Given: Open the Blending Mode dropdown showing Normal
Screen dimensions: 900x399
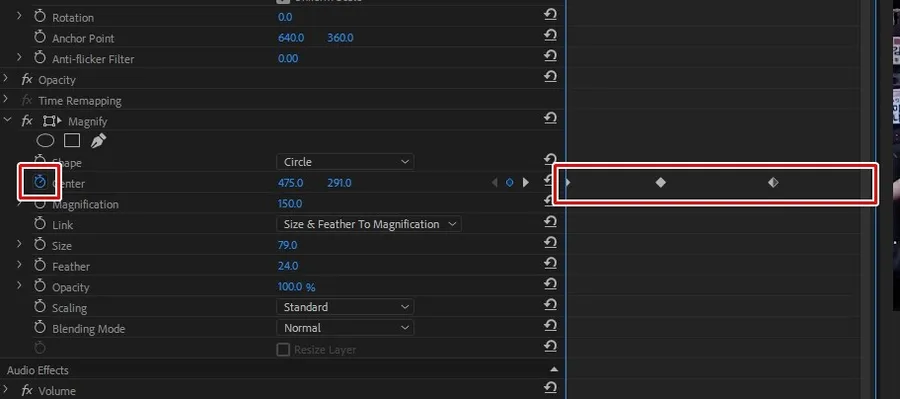Looking at the screenshot, I should pyautogui.click(x=345, y=328).
